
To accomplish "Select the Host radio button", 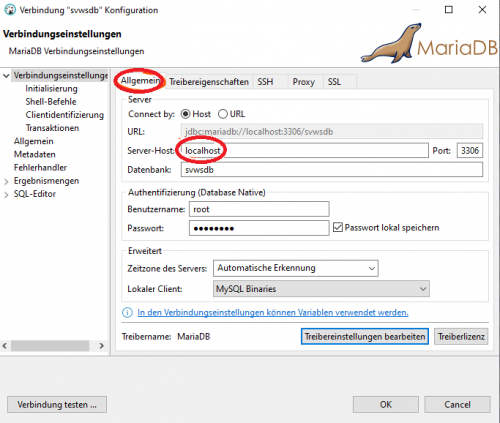I will [x=186, y=114].
